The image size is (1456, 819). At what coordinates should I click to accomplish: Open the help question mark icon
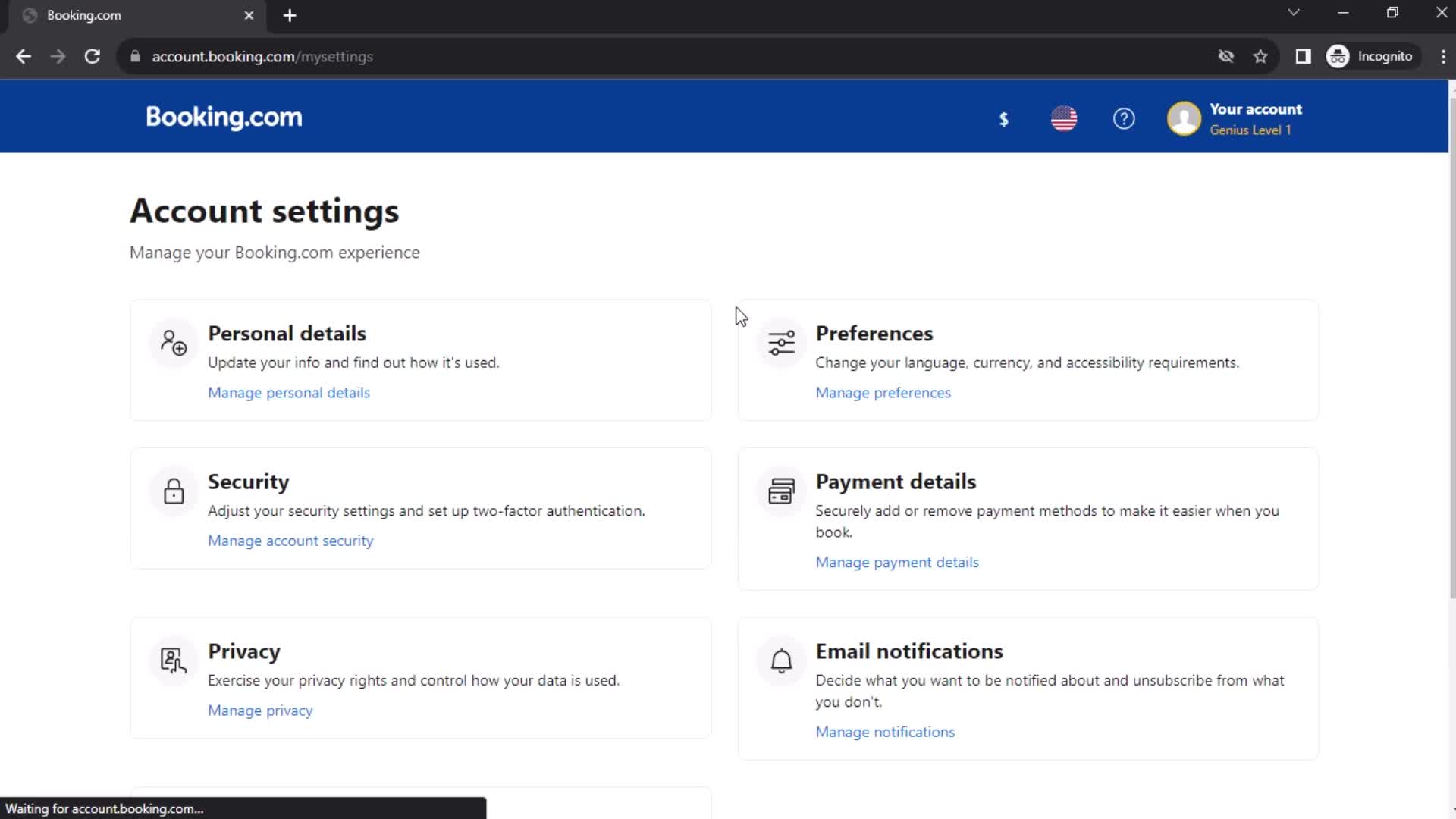(1123, 118)
